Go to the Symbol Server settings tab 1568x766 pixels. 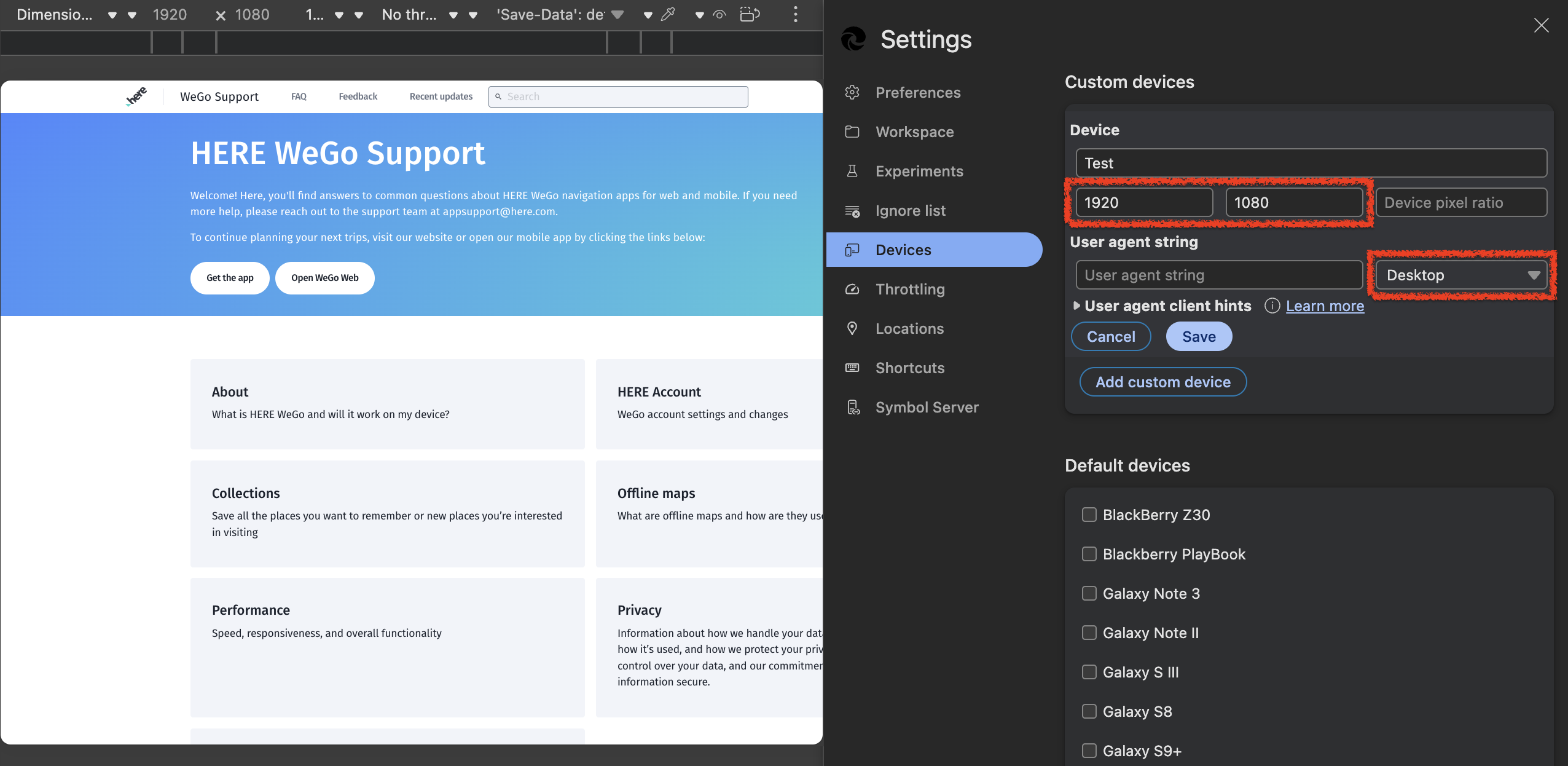tap(934, 407)
